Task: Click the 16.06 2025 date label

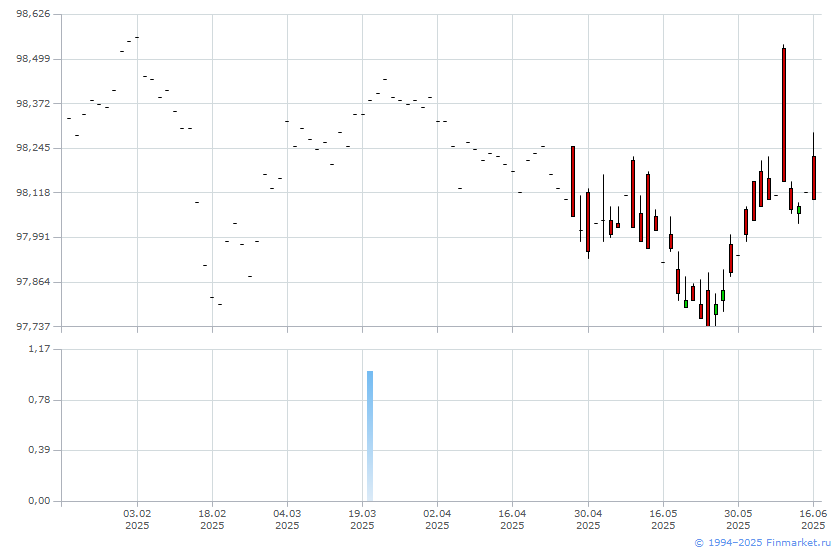Action: (813, 519)
